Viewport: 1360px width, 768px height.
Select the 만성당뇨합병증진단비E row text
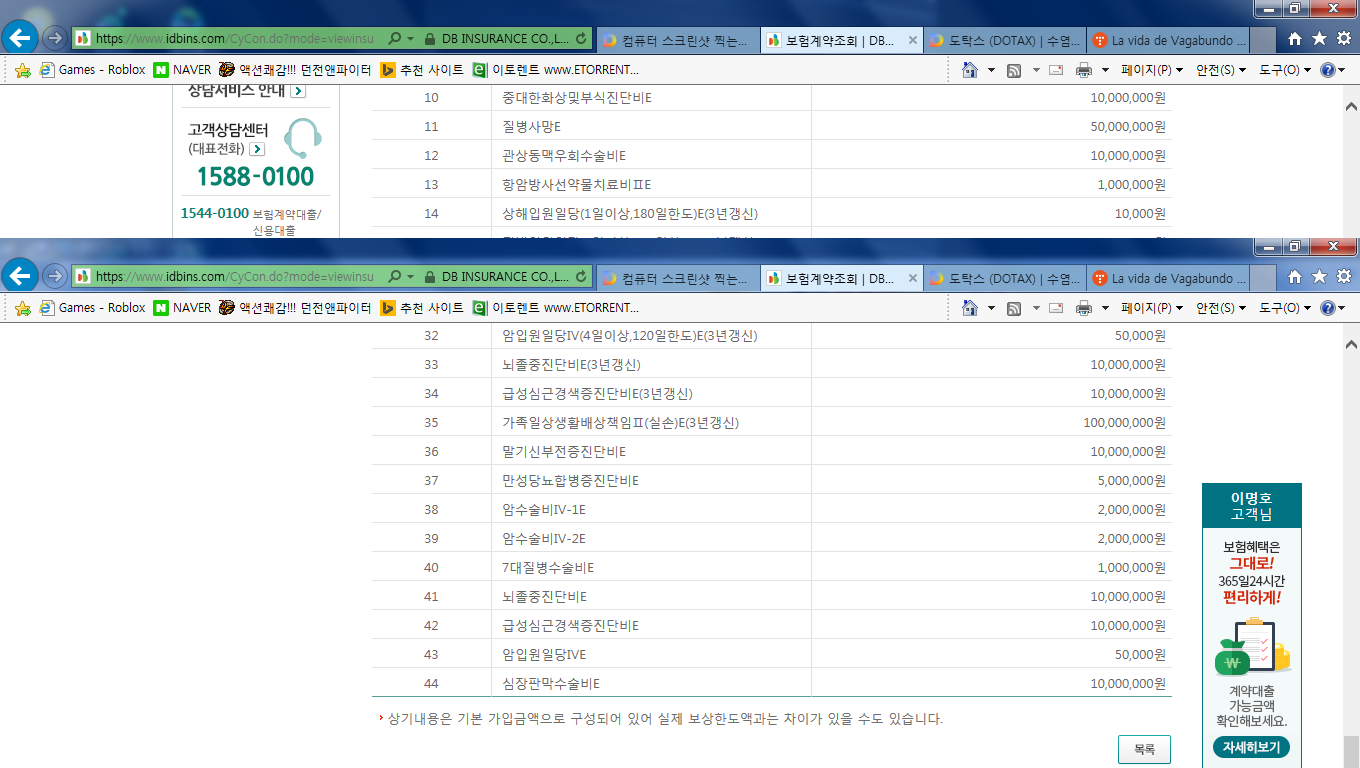pyautogui.click(x=570, y=481)
